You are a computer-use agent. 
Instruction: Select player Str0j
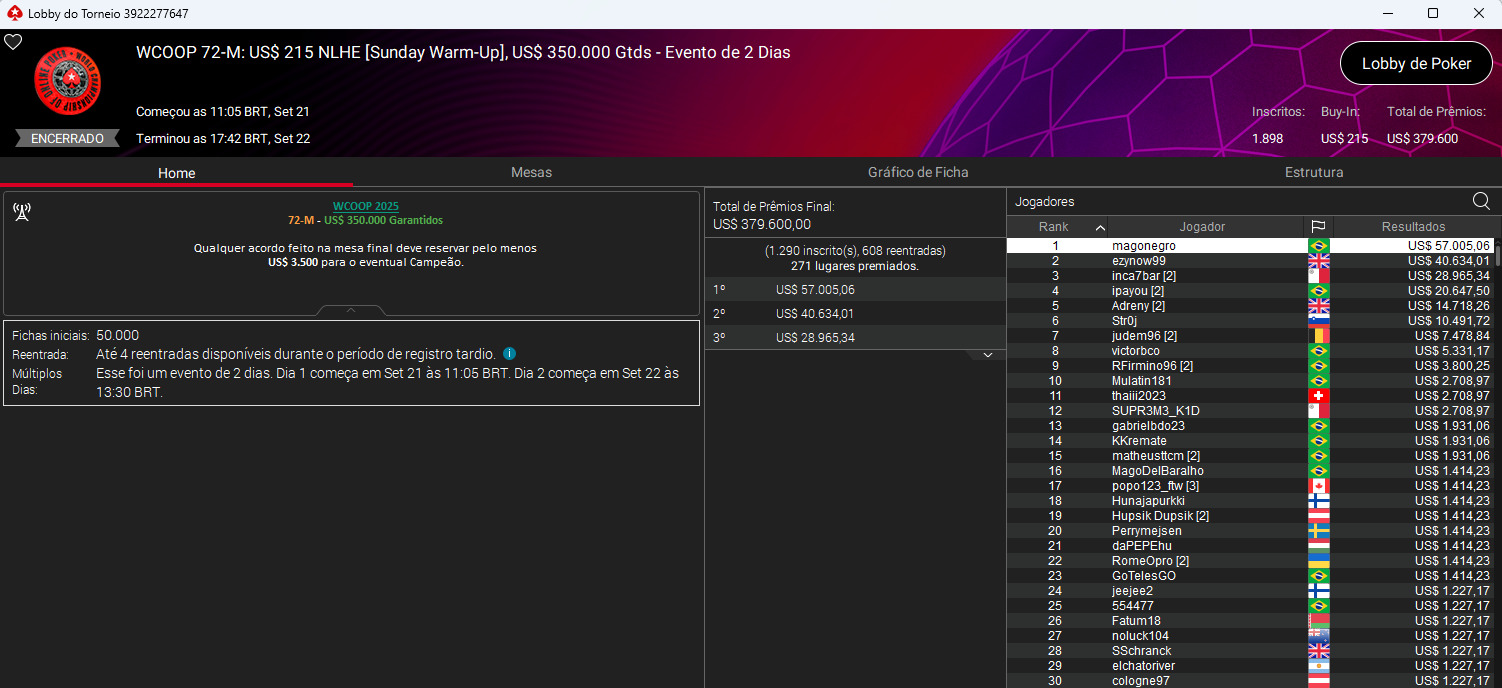tap(1250, 321)
